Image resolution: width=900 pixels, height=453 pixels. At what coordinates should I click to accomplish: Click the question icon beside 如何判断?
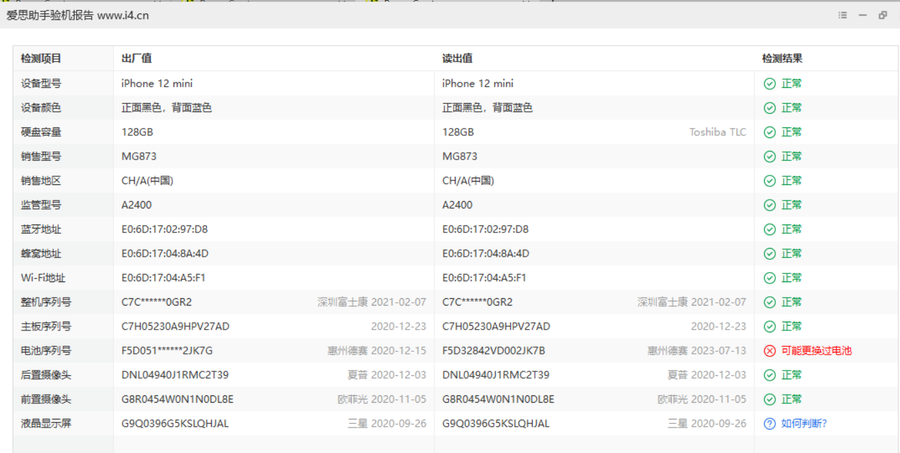(x=770, y=424)
